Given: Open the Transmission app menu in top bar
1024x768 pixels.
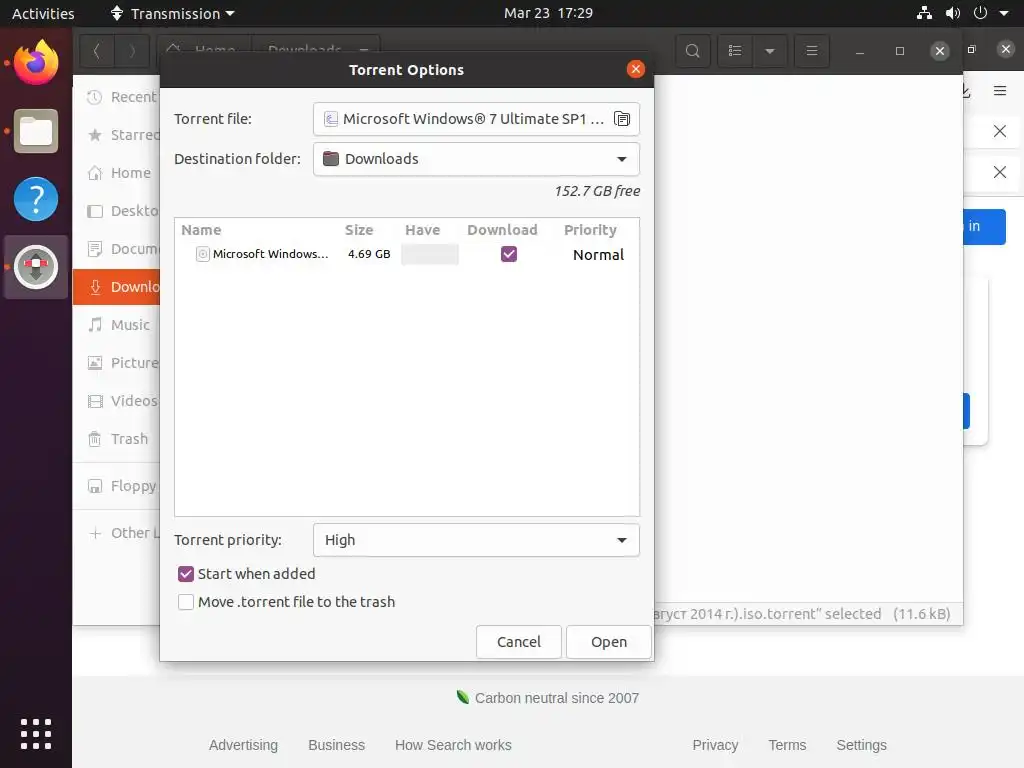Looking at the screenshot, I should [x=172, y=13].
